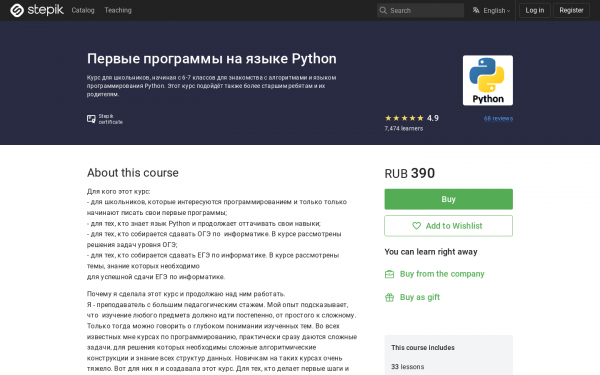Click the Python course logo thumbnail

pyautogui.click(x=488, y=80)
